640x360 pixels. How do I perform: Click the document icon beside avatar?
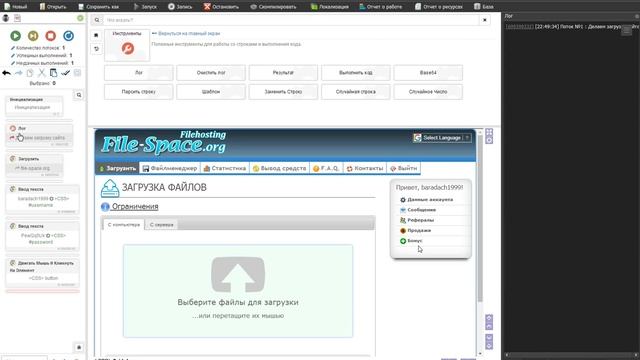coord(17,18)
